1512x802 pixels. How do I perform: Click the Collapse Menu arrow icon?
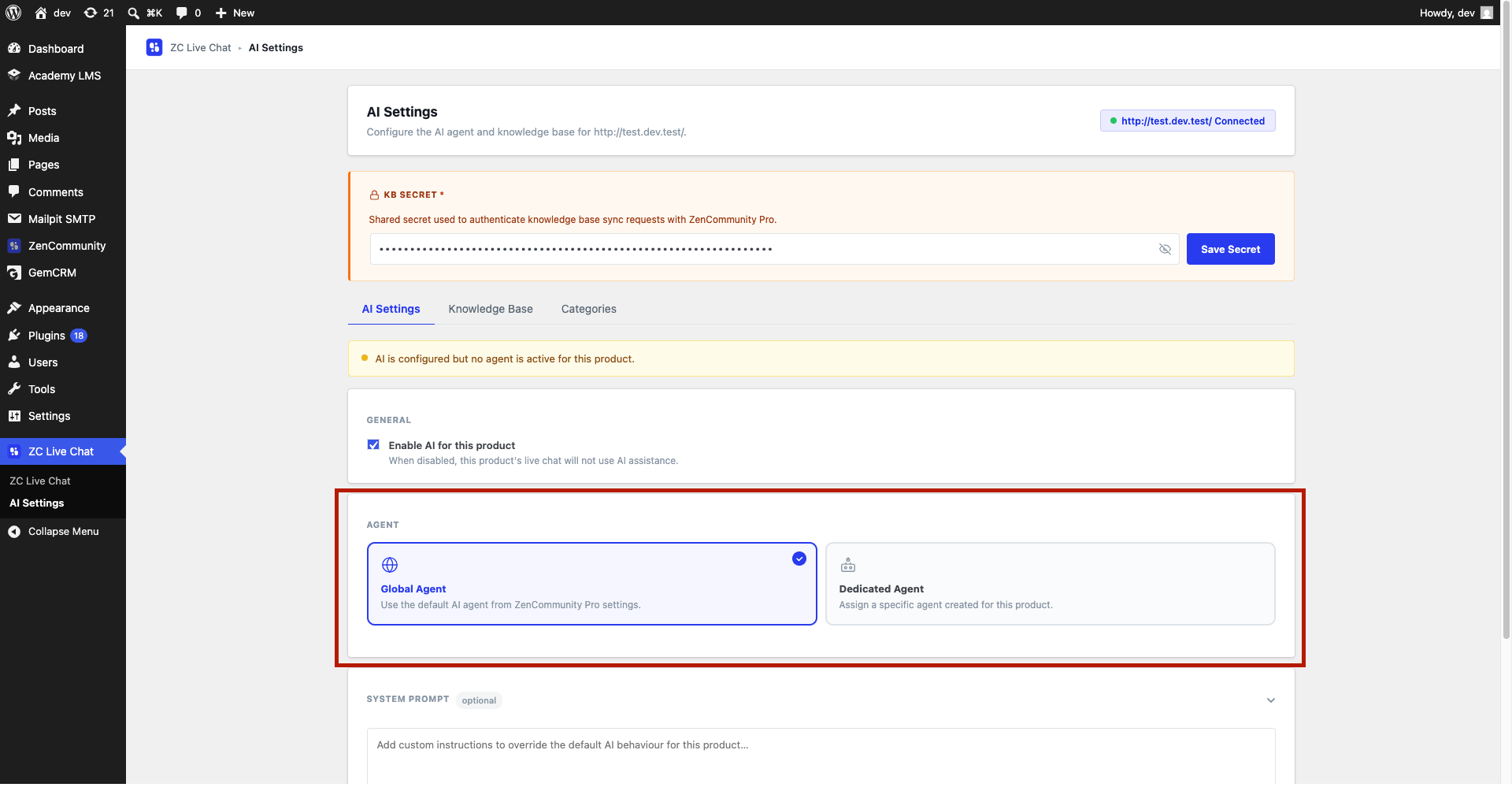[14, 532]
